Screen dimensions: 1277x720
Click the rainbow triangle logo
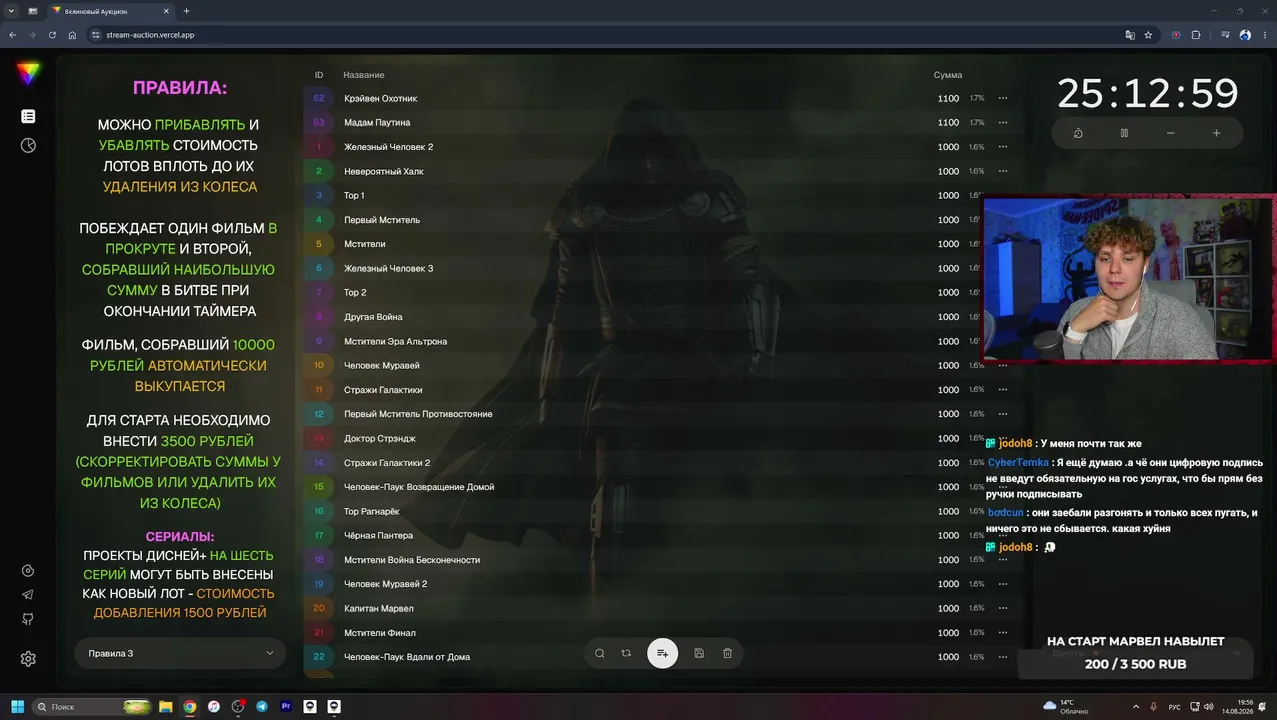28,73
